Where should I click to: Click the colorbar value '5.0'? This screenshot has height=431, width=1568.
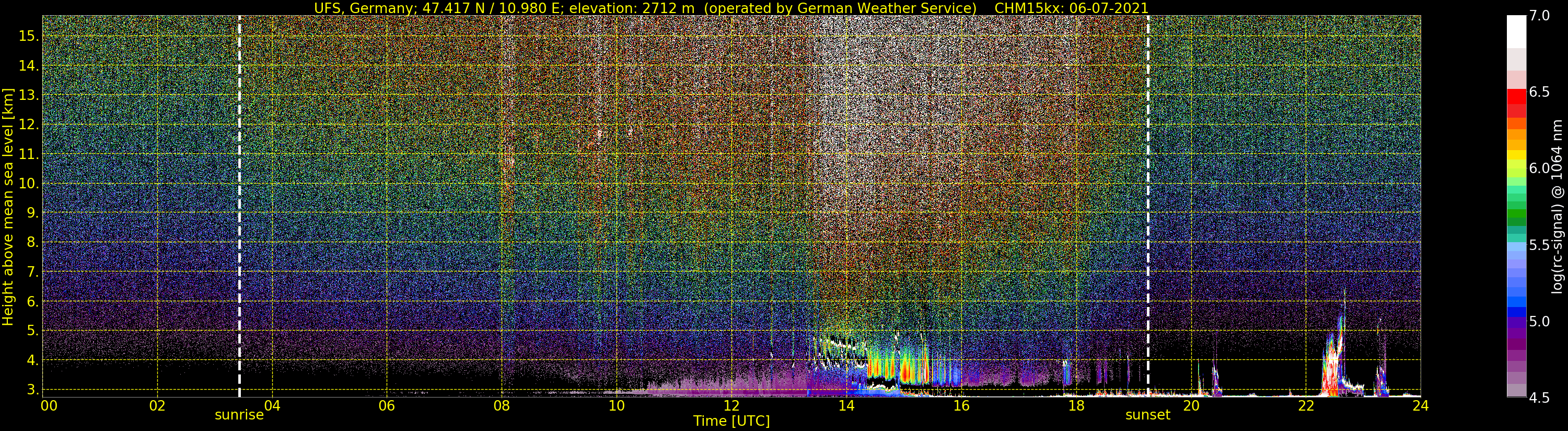[x=1539, y=321]
